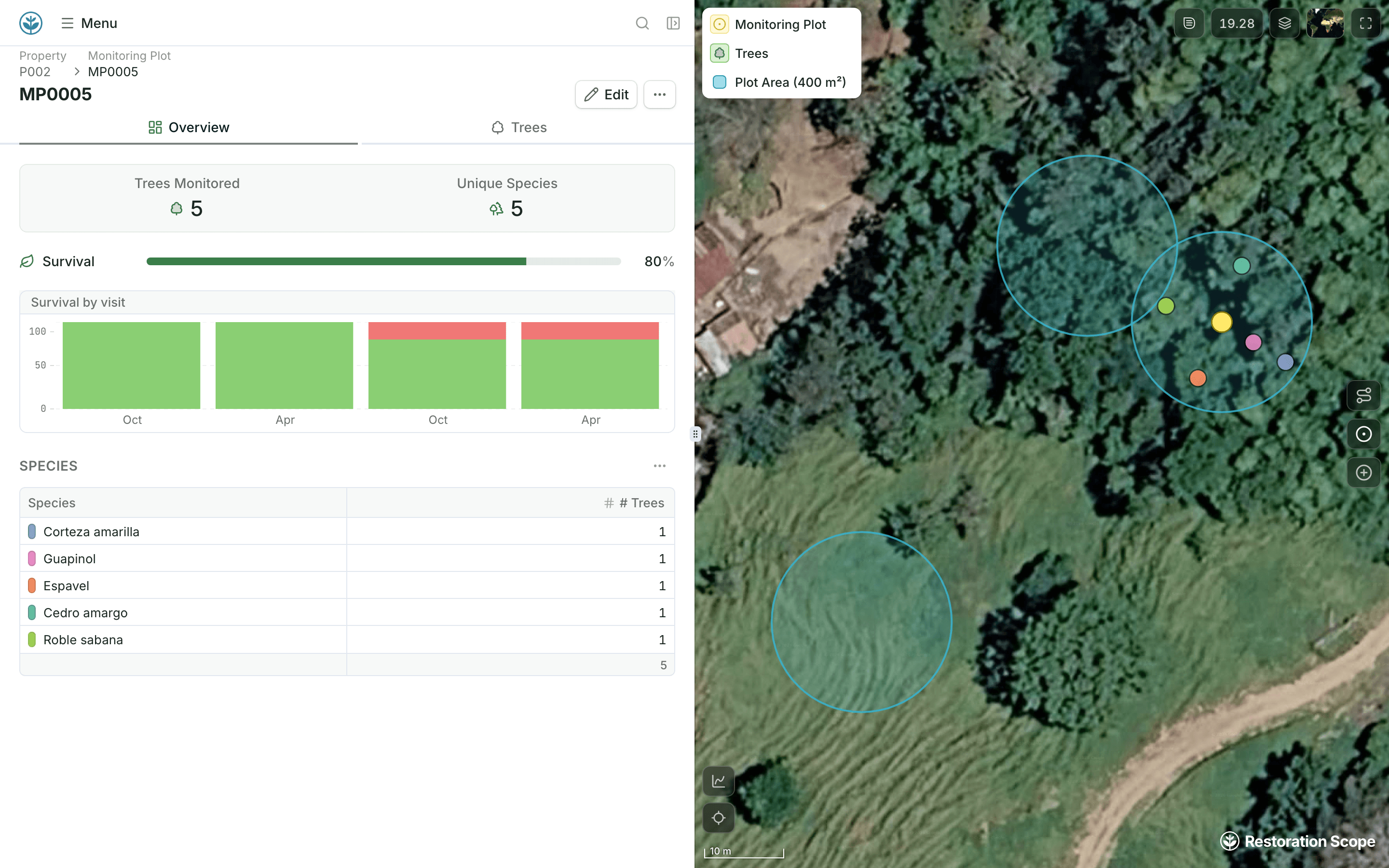The height and width of the screenshot is (868, 1389).
Task: Select the Corteza amarilla row
Action: pos(347,531)
